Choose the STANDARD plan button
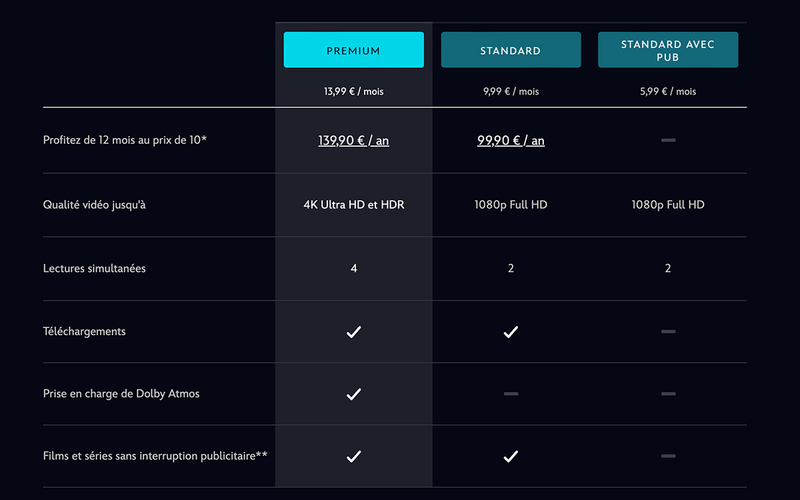This screenshot has height=500, width=800. pyautogui.click(x=510, y=50)
